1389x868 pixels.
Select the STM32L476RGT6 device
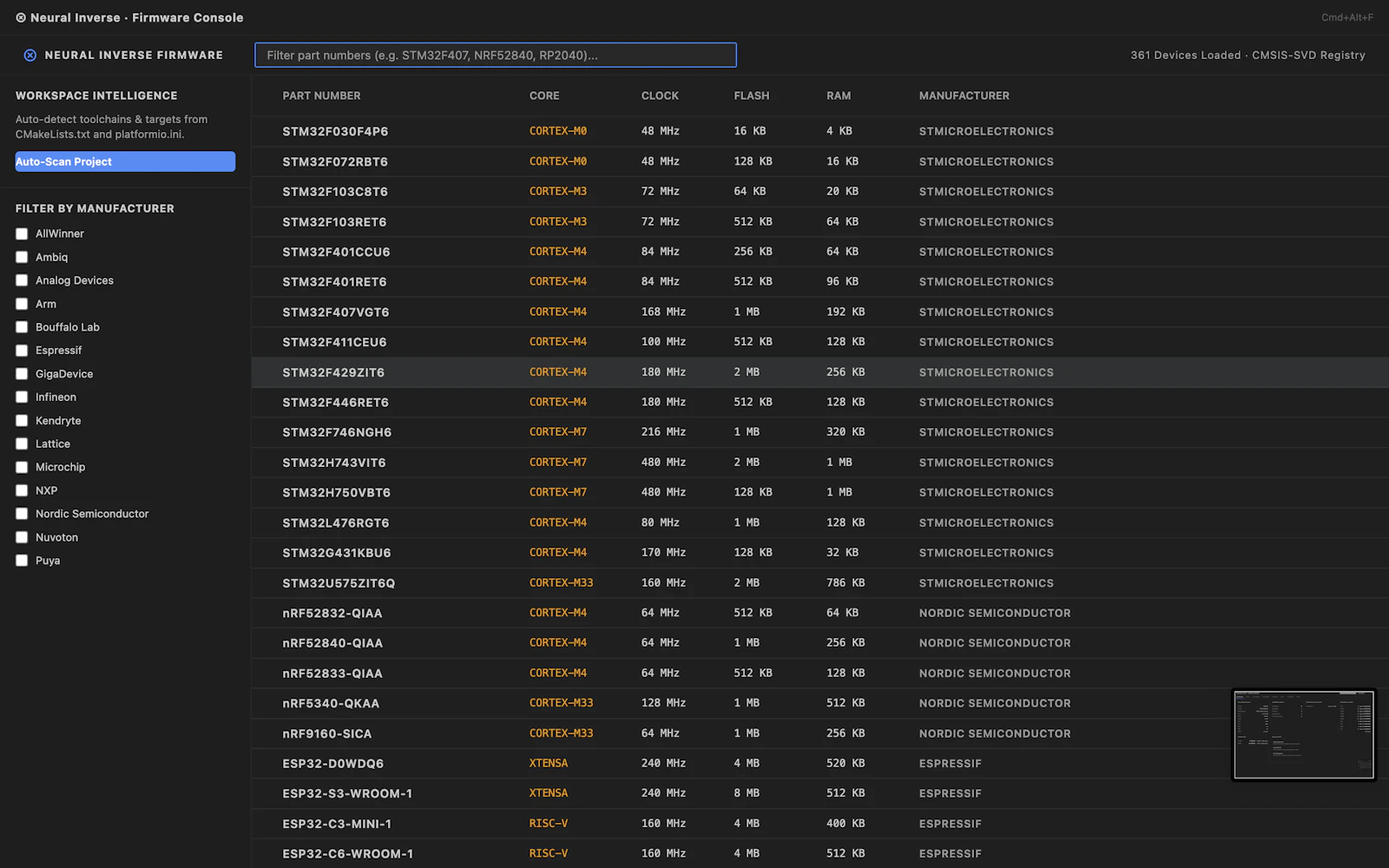coord(820,523)
